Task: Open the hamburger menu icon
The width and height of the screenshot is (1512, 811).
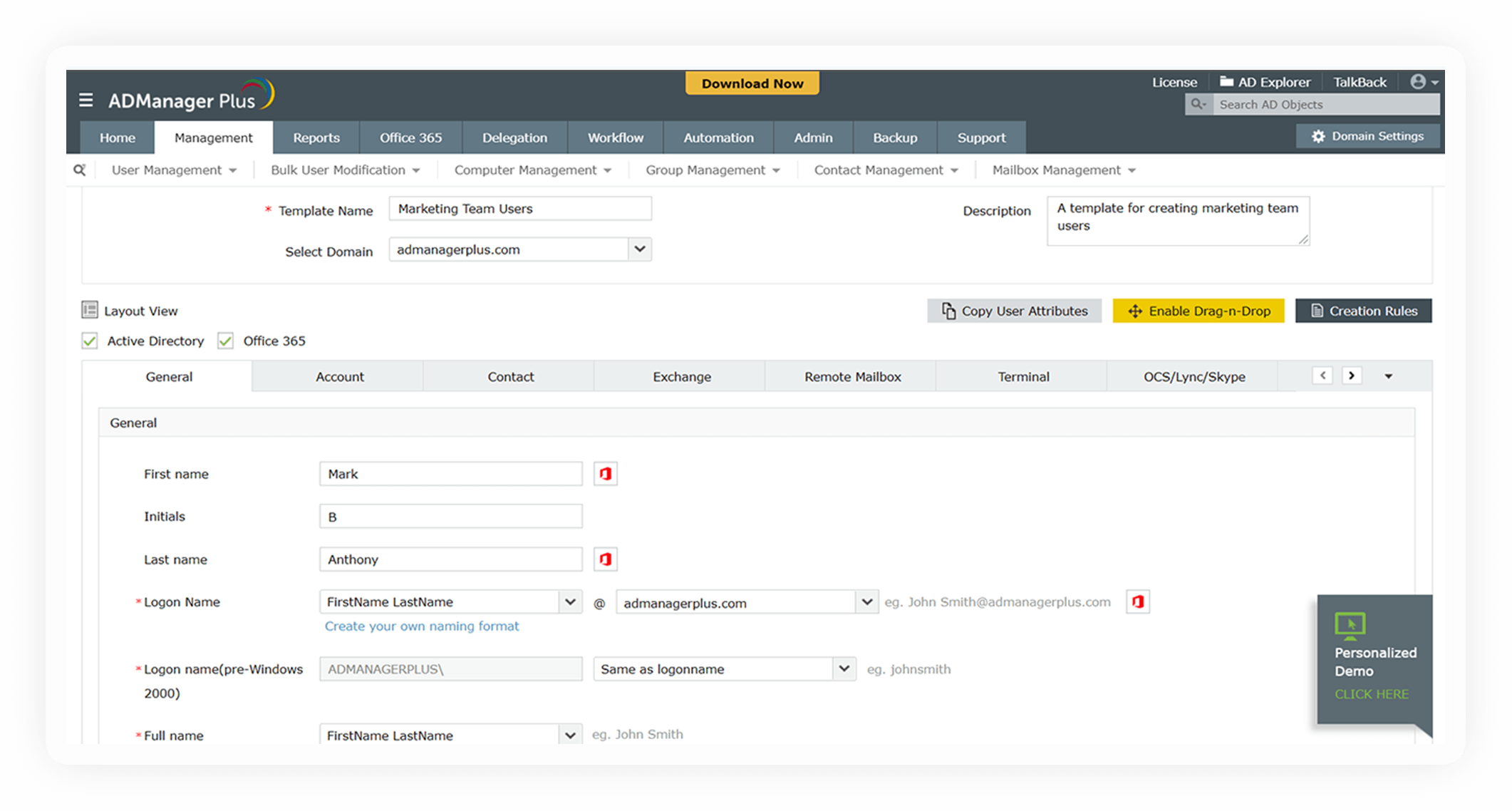Action: click(86, 100)
